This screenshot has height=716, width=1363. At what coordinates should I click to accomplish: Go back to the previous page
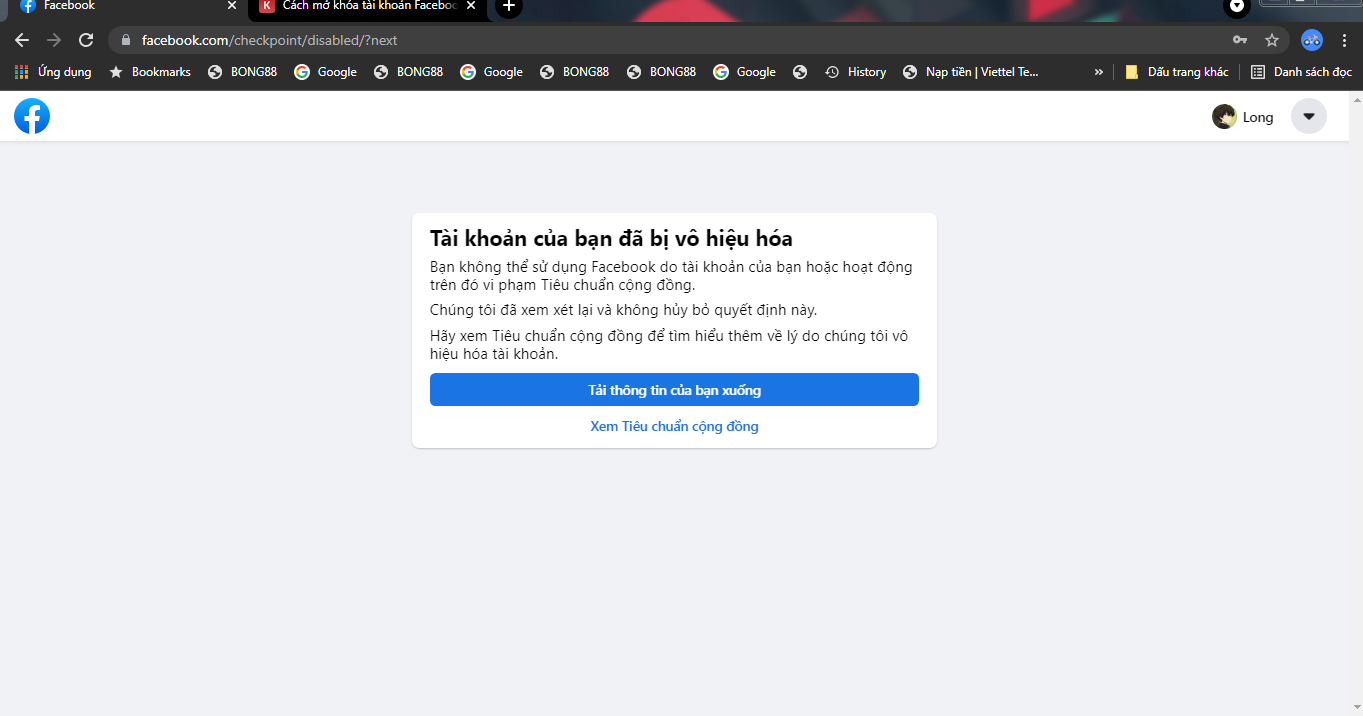tap(22, 40)
